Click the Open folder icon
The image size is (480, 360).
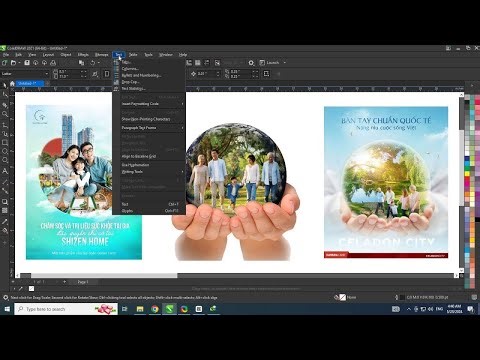13,63
